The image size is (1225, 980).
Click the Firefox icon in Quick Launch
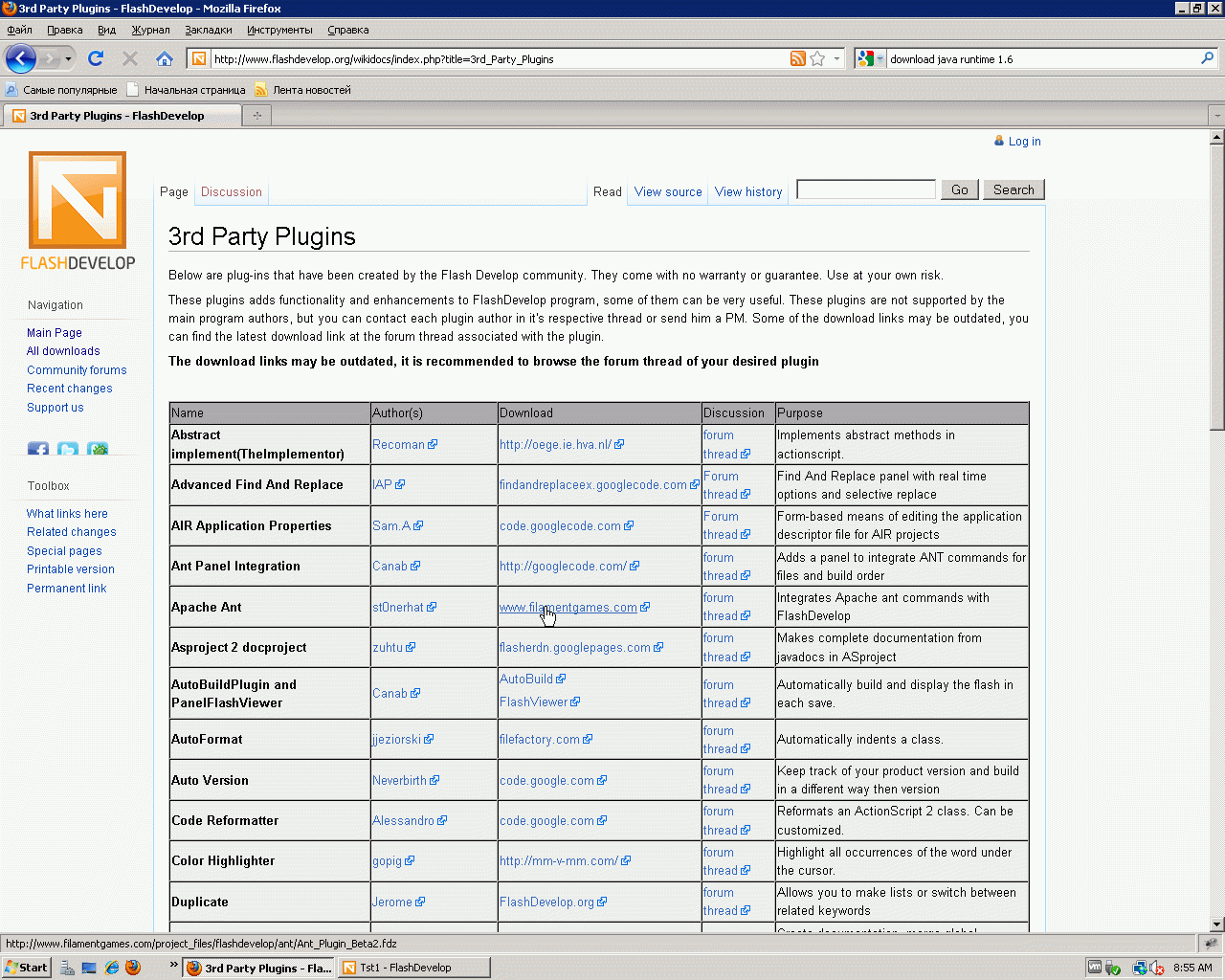point(133,968)
